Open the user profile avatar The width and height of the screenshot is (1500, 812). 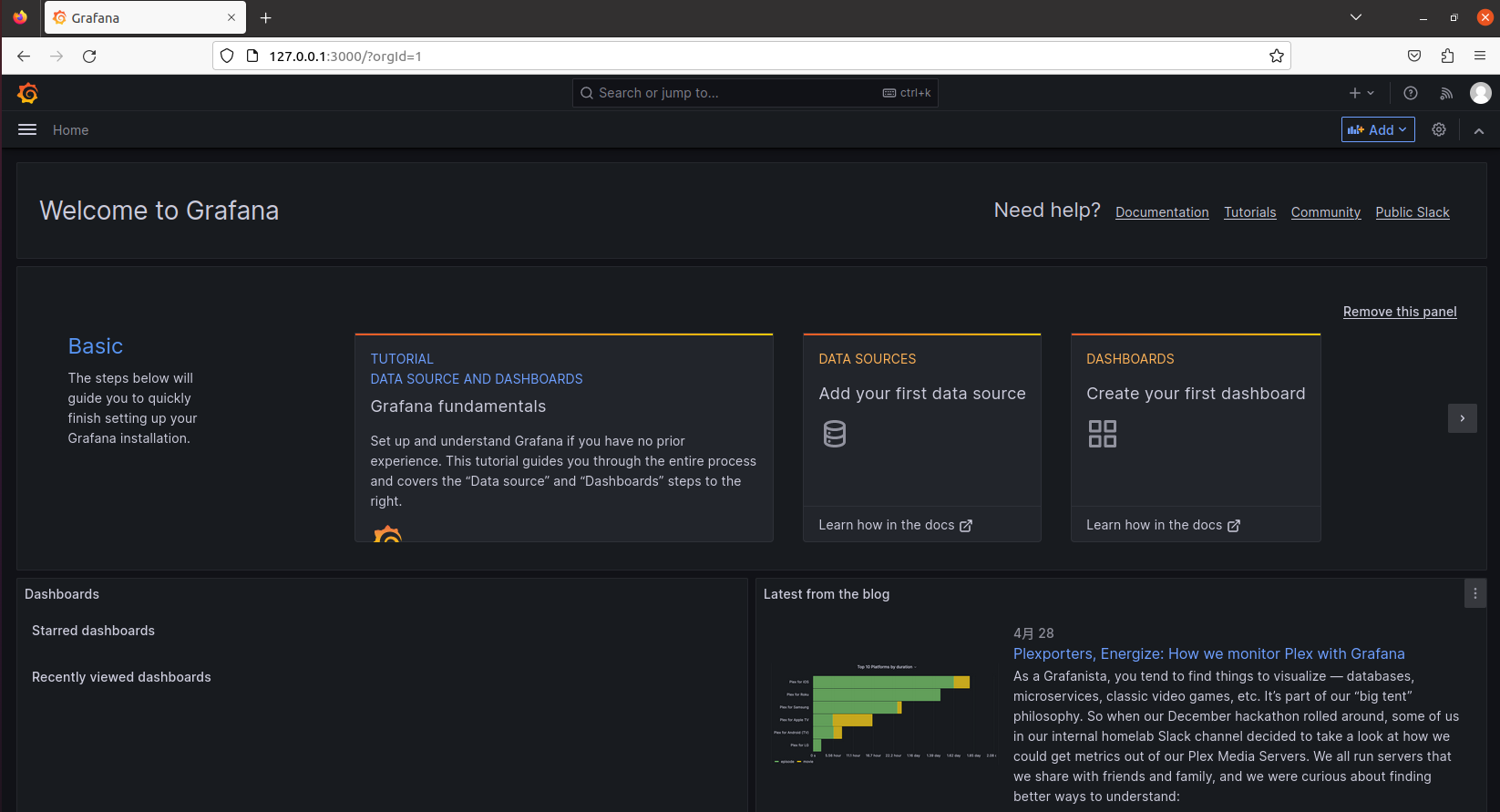(x=1481, y=93)
